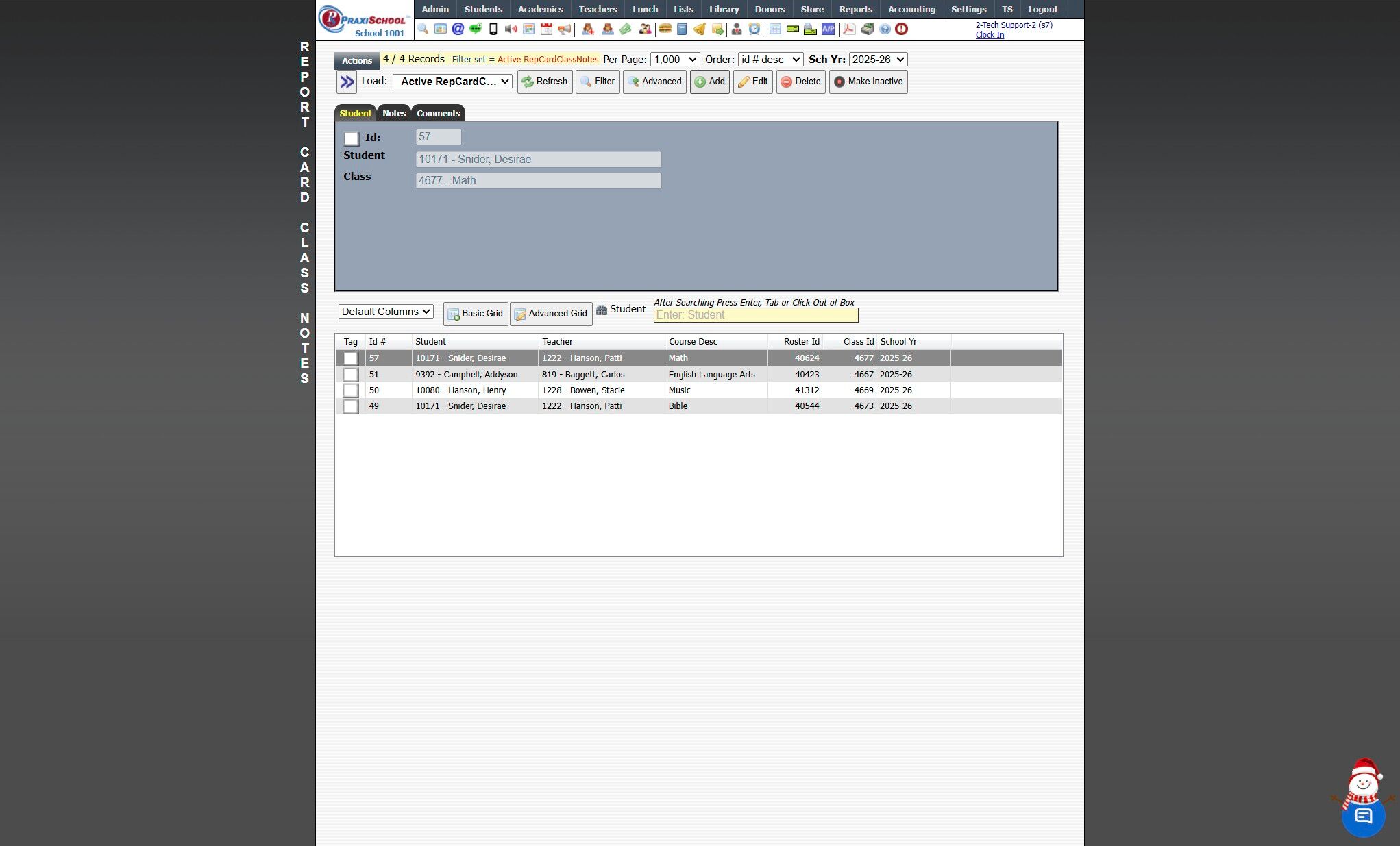The height and width of the screenshot is (846, 1400).
Task: Open the email @ icon in toolbar
Action: 458,29
